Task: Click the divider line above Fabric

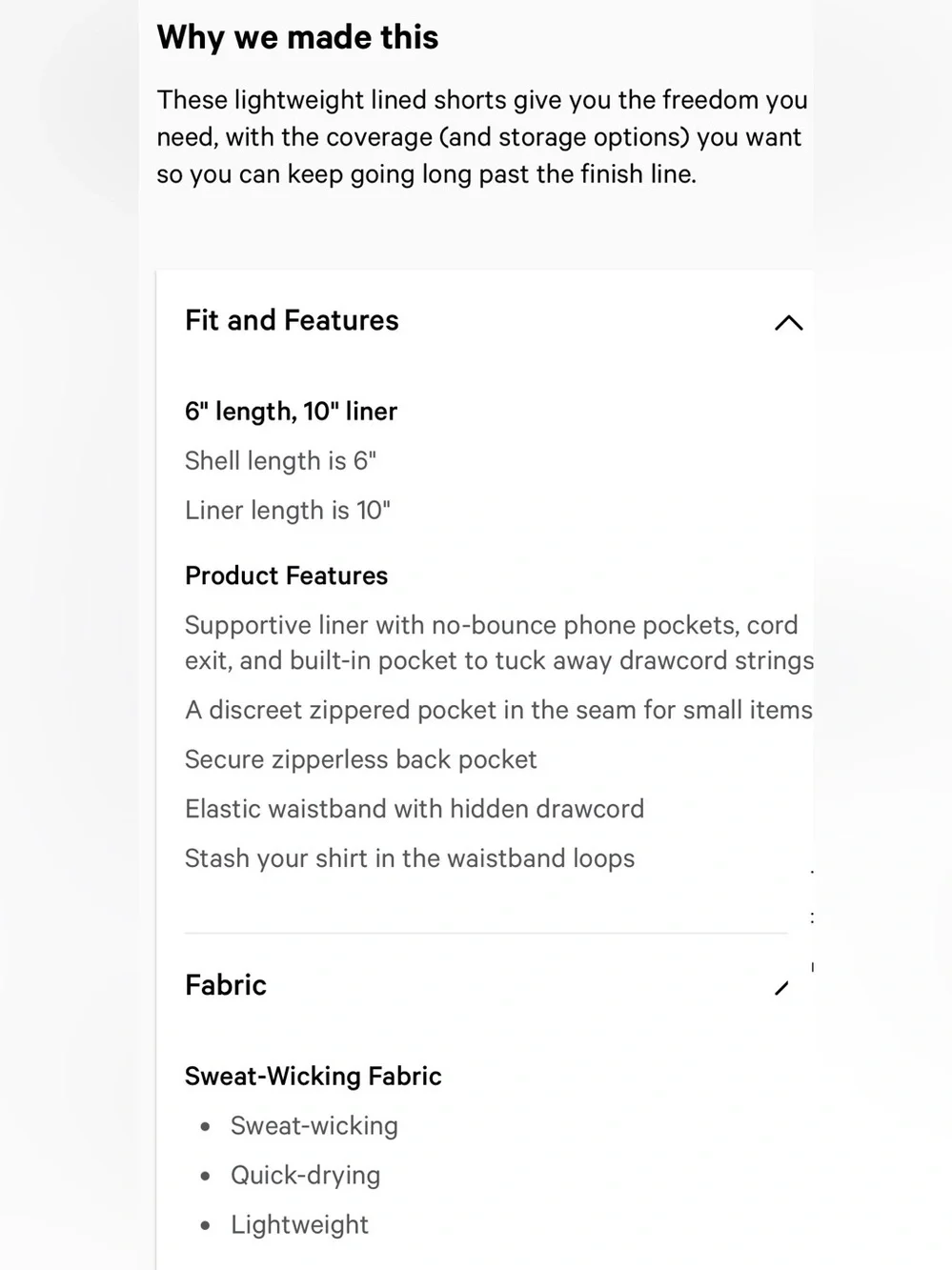Action: pyautogui.click(x=486, y=933)
